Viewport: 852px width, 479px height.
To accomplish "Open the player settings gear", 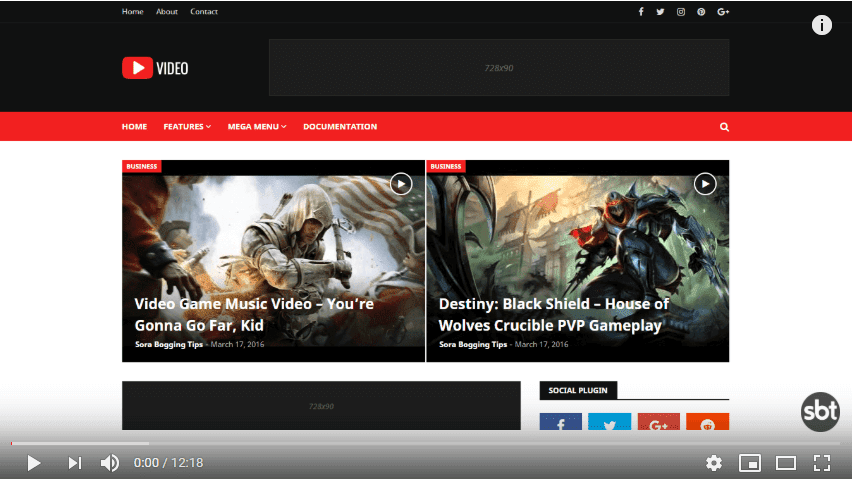I will (713, 463).
